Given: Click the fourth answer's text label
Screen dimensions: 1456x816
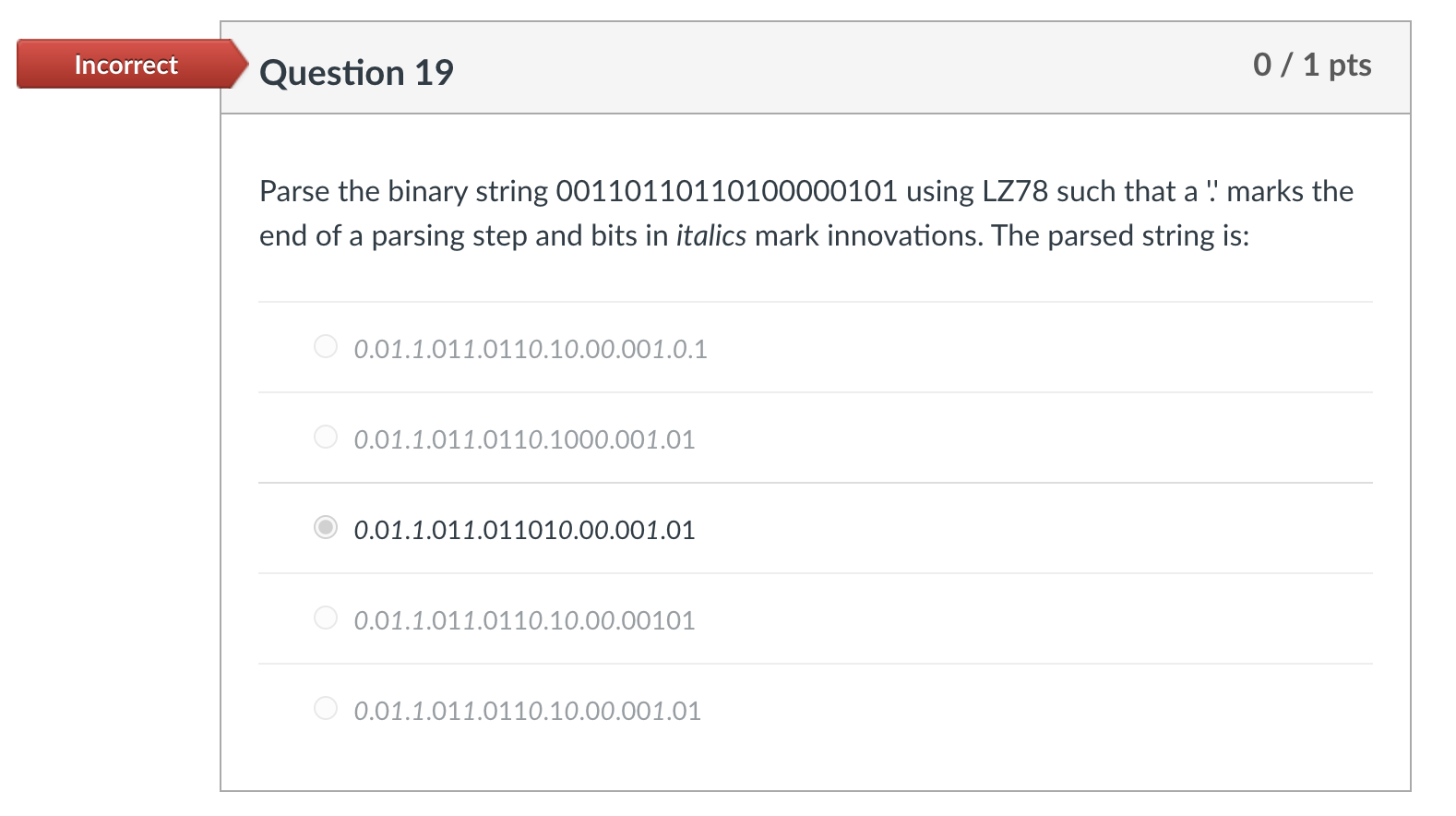Looking at the screenshot, I should tap(523, 620).
